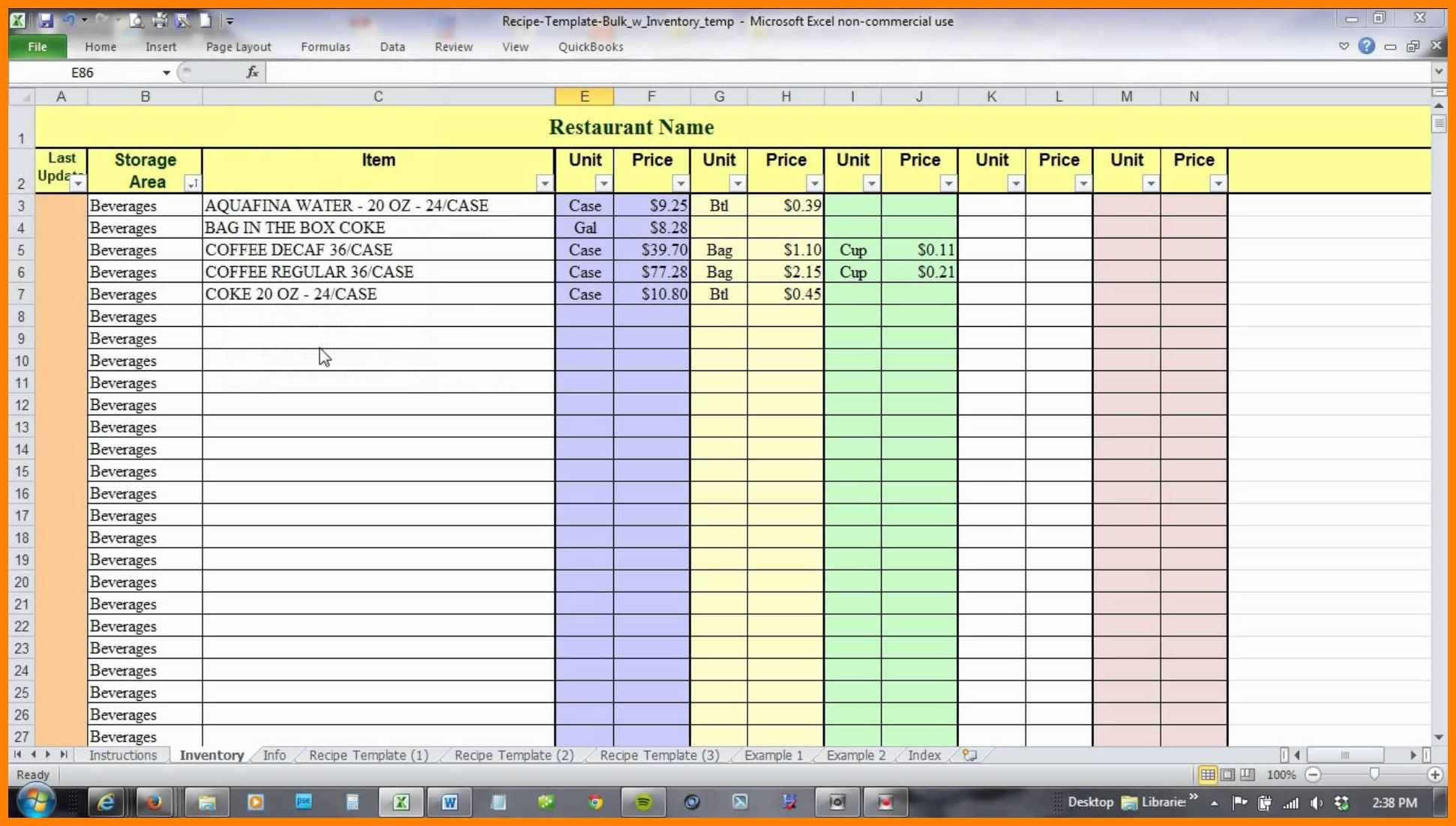The height and width of the screenshot is (826, 1456).
Task: Click the Recipe Template (1) sheet tab
Action: [x=369, y=755]
